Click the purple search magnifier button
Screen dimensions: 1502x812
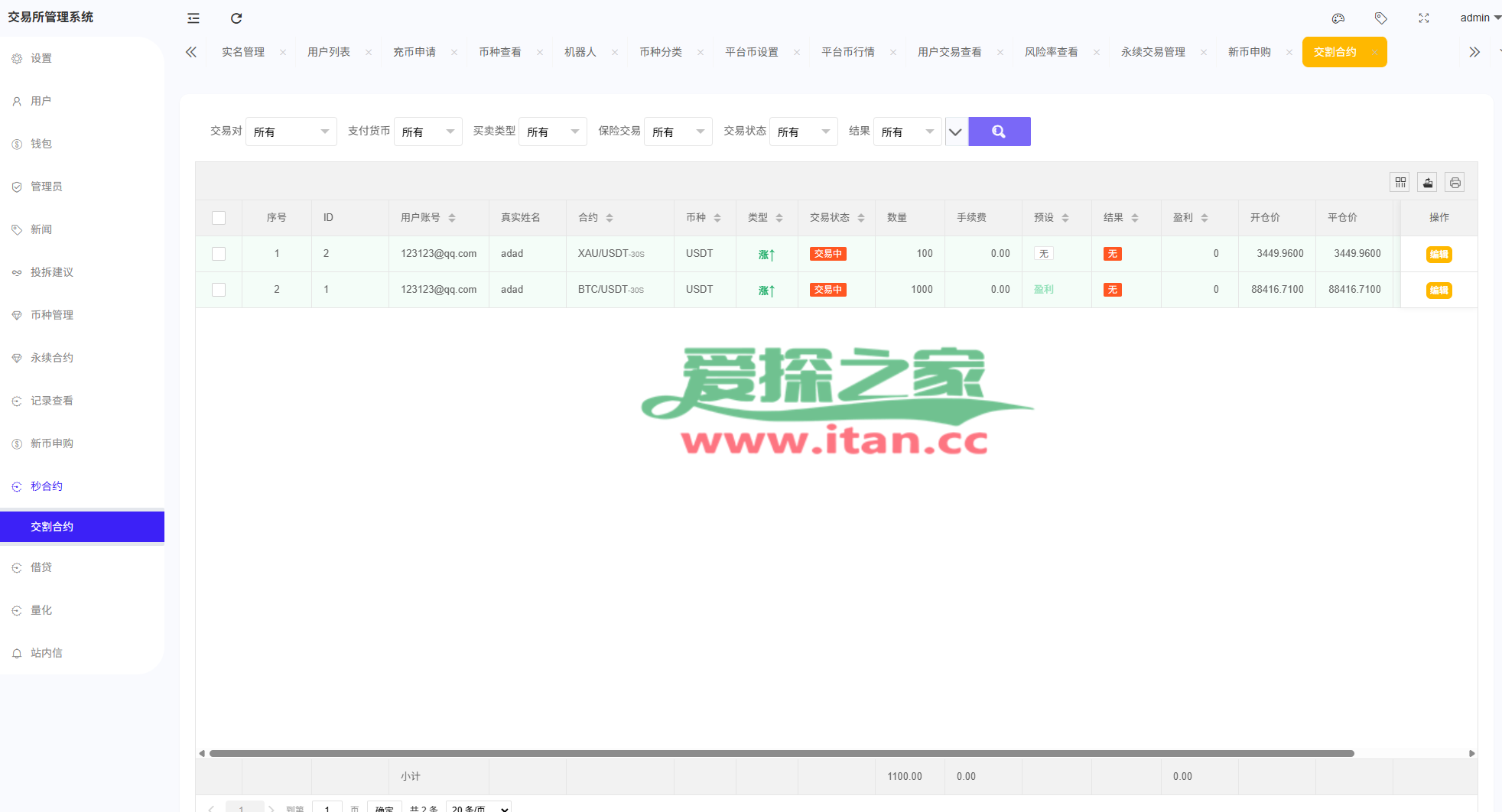999,132
